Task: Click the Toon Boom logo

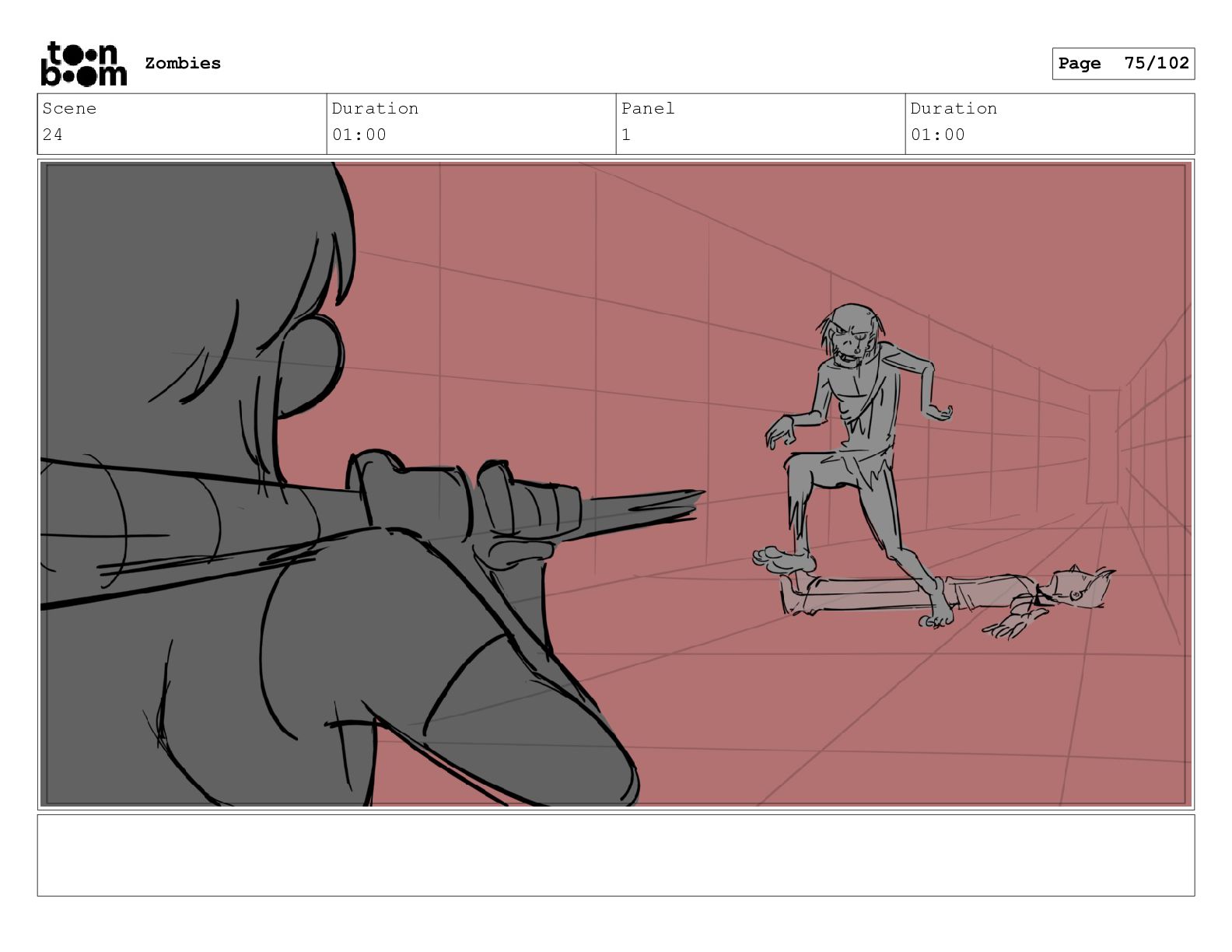Action: pyautogui.click(x=83, y=64)
